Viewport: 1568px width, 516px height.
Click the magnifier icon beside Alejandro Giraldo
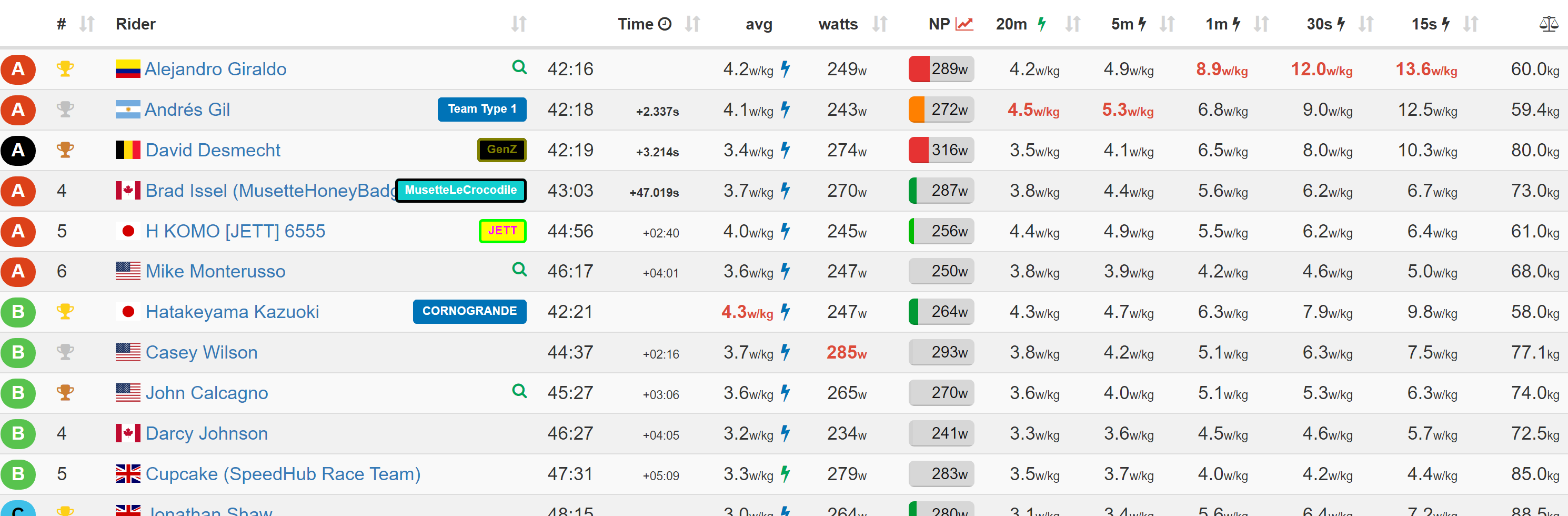pyautogui.click(x=519, y=67)
